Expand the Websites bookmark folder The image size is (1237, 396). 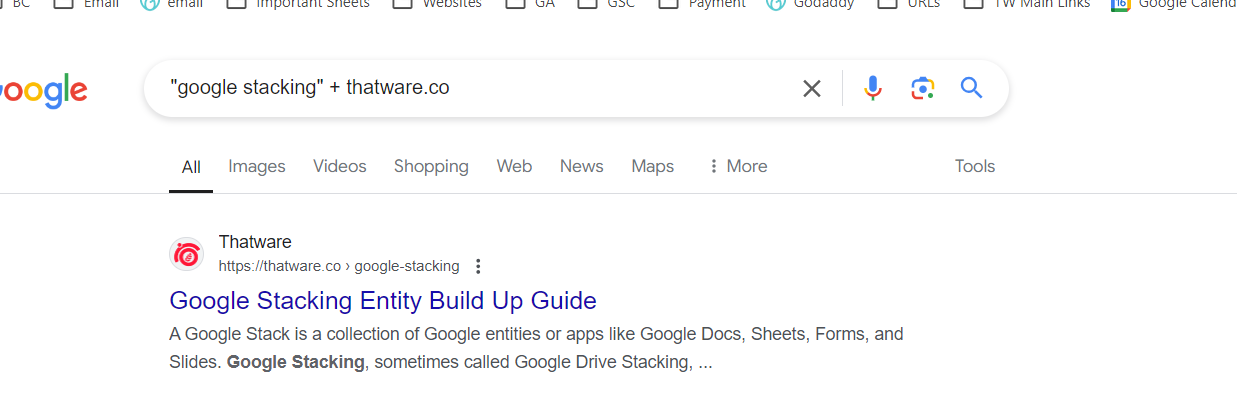437,4
